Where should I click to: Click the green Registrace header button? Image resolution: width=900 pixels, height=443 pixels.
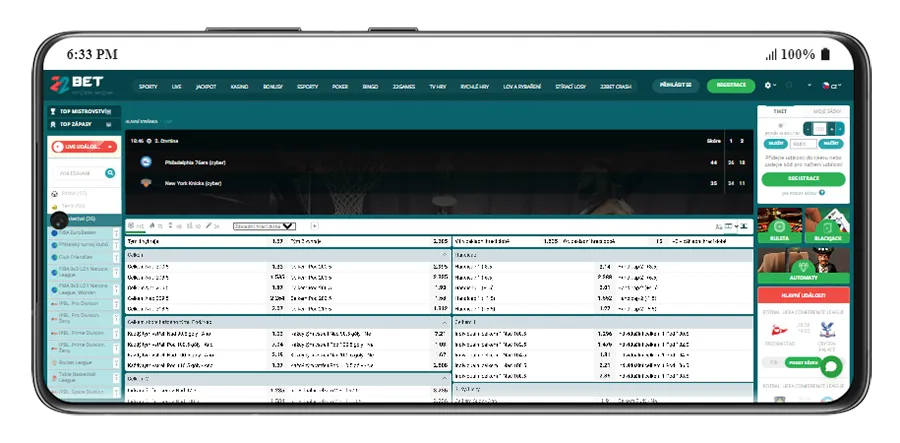(732, 86)
